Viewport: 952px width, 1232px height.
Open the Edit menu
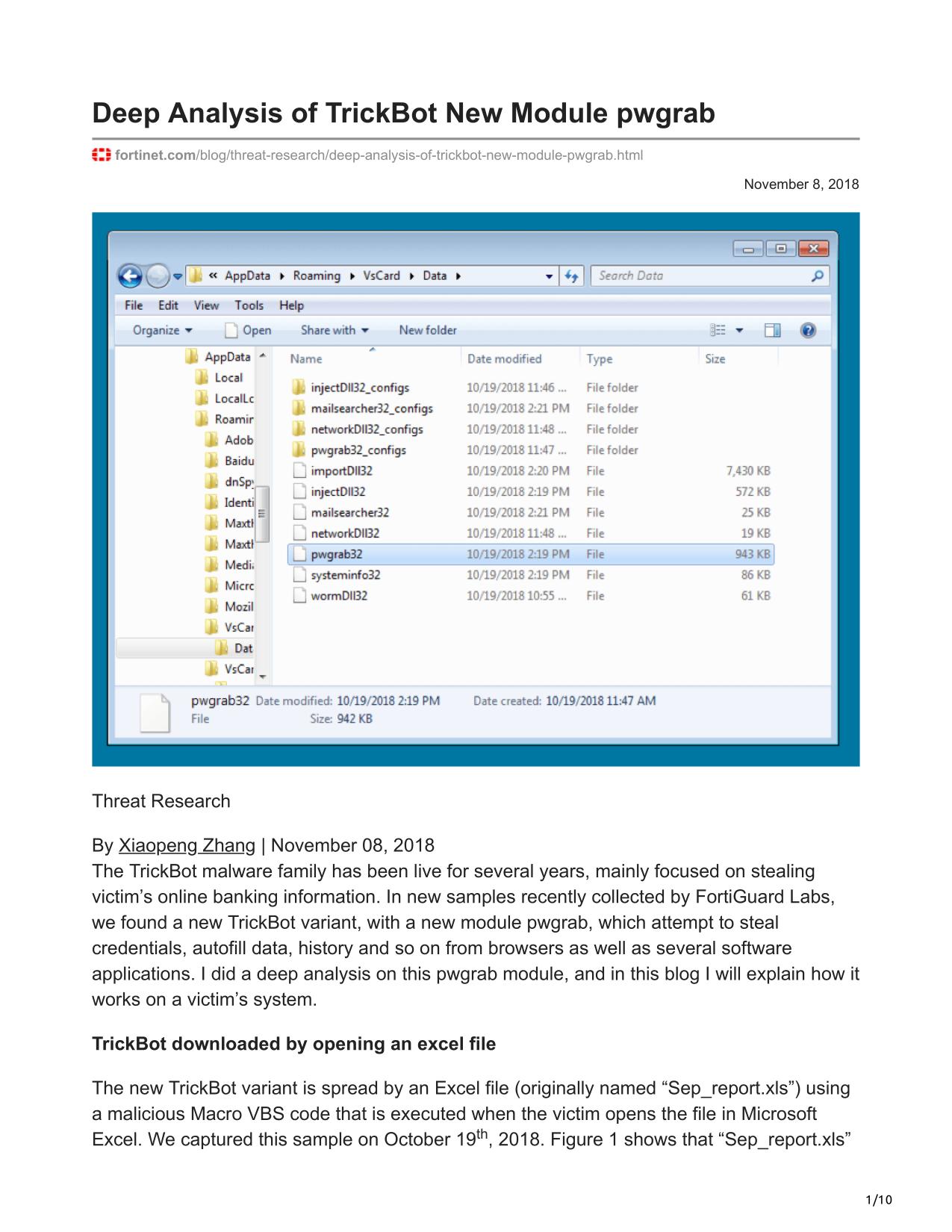tap(168, 305)
